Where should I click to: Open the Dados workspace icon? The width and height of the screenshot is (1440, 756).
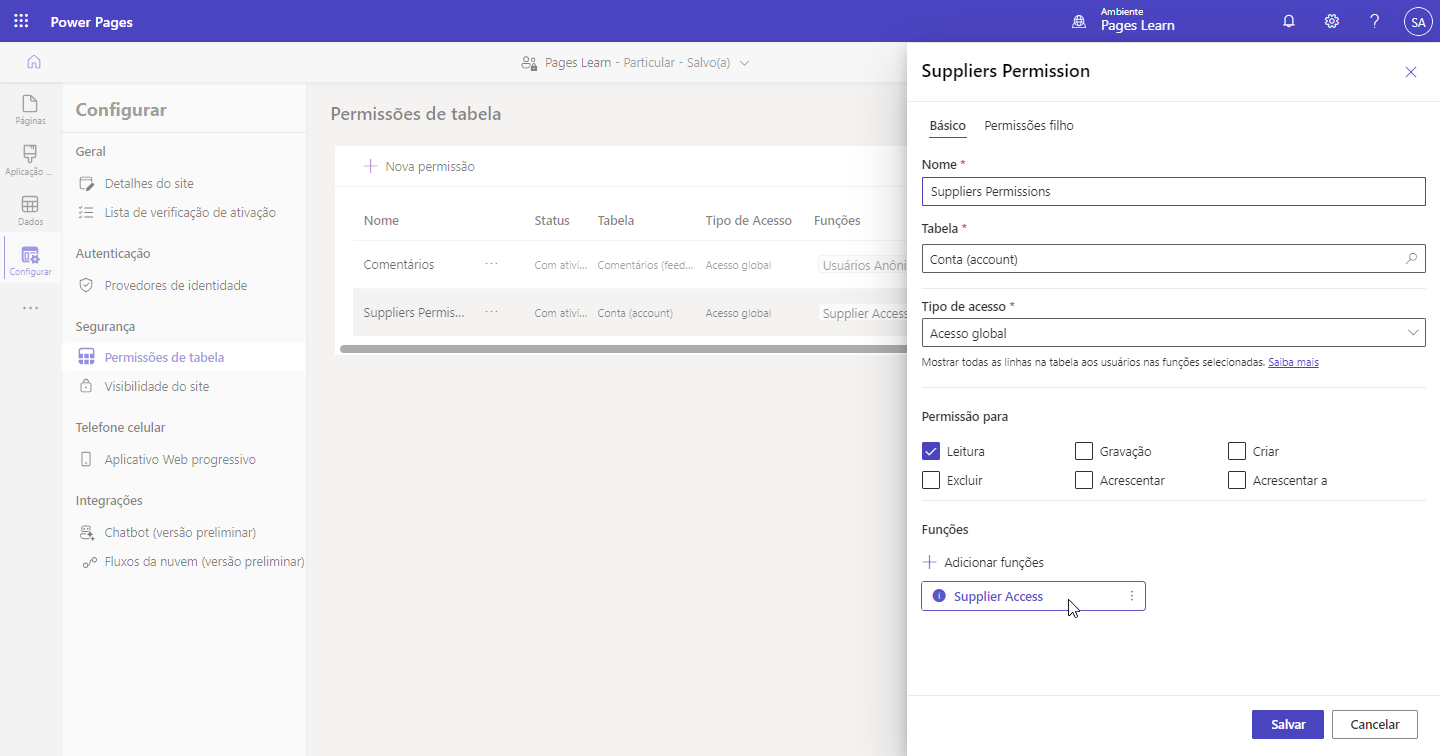(x=30, y=210)
